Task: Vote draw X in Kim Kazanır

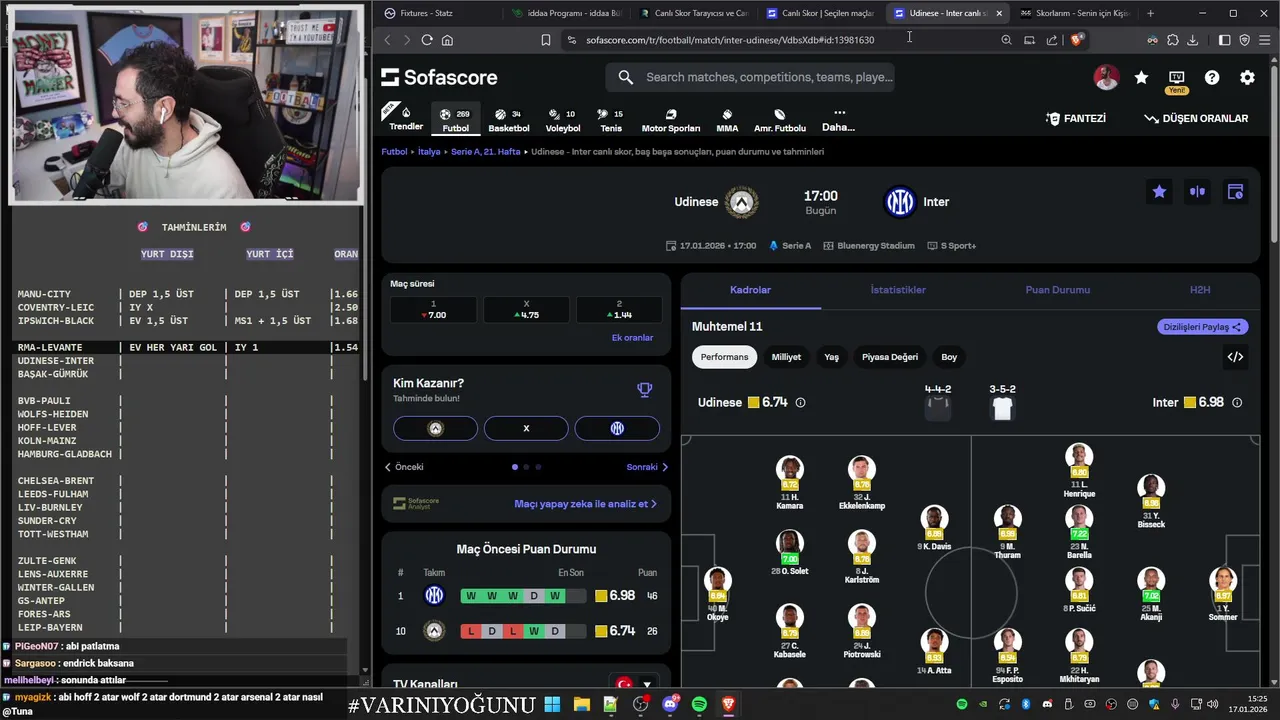Action: point(526,428)
